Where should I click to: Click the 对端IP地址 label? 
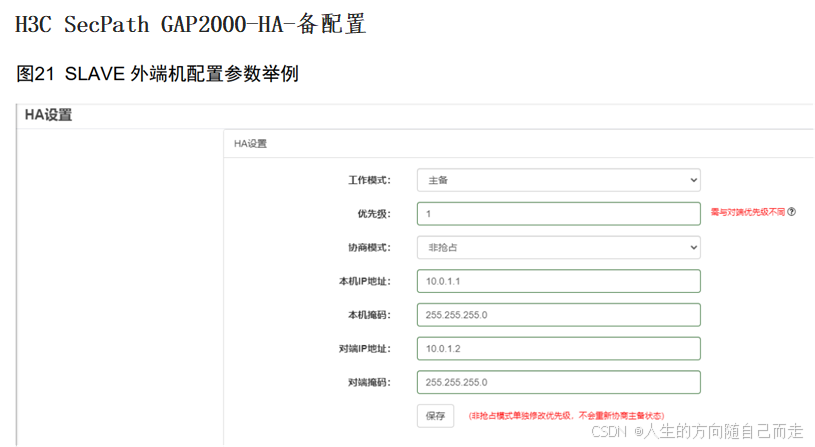(365, 349)
